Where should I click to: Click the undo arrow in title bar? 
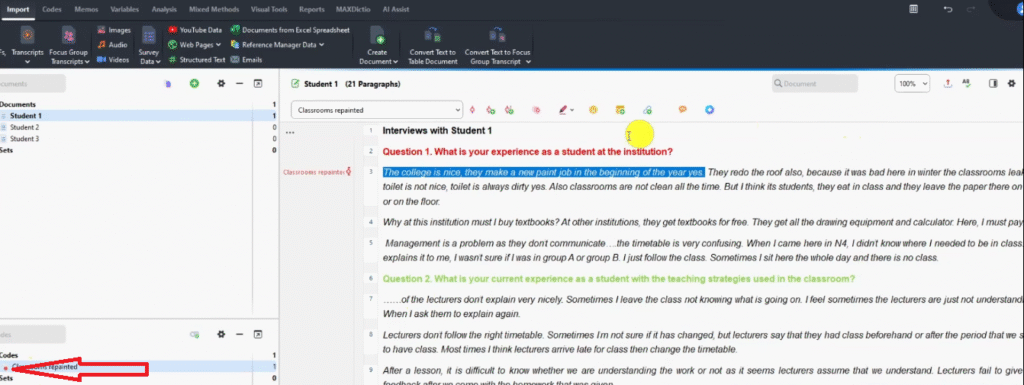coord(948,9)
